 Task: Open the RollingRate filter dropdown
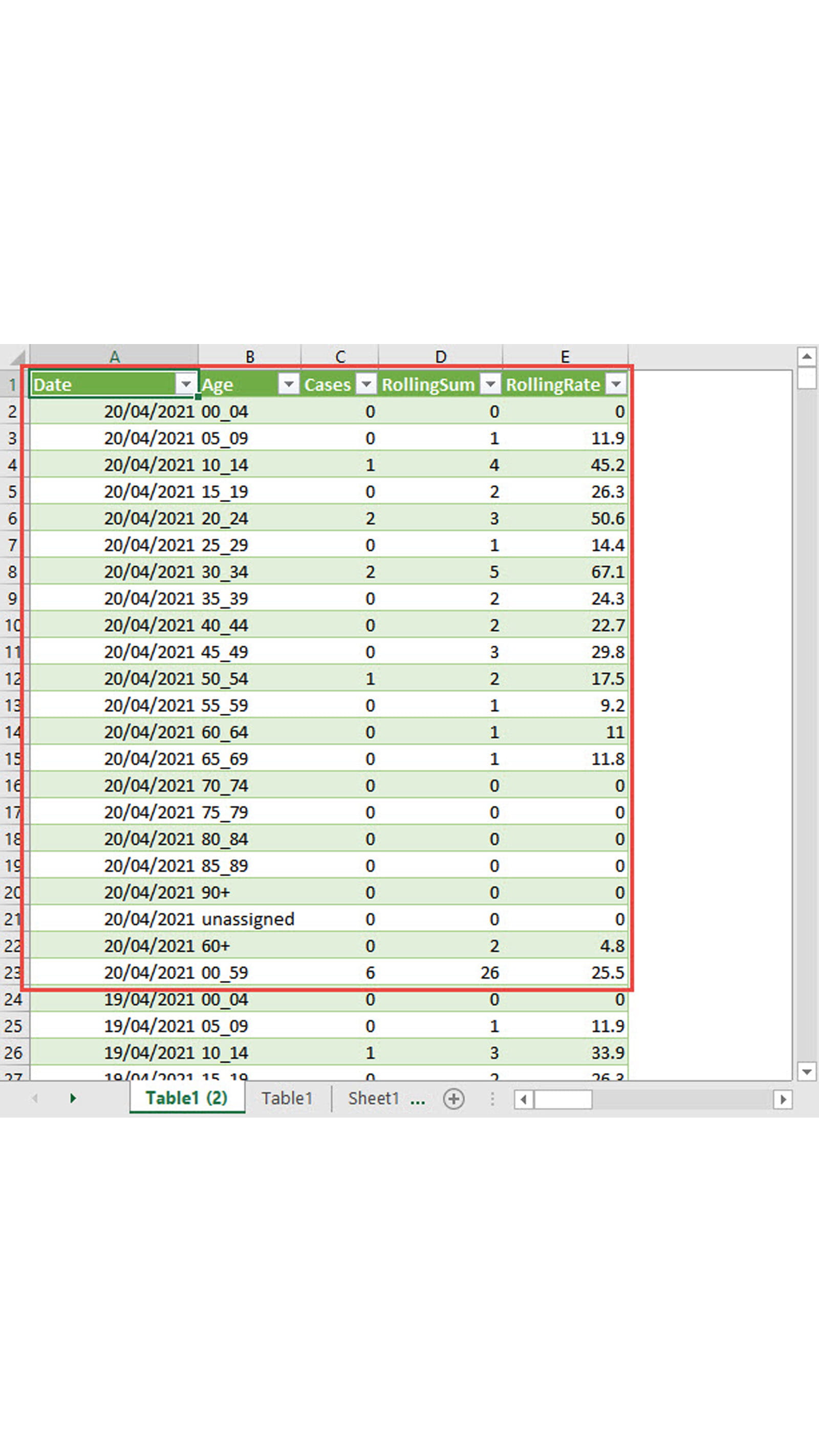[x=615, y=384]
